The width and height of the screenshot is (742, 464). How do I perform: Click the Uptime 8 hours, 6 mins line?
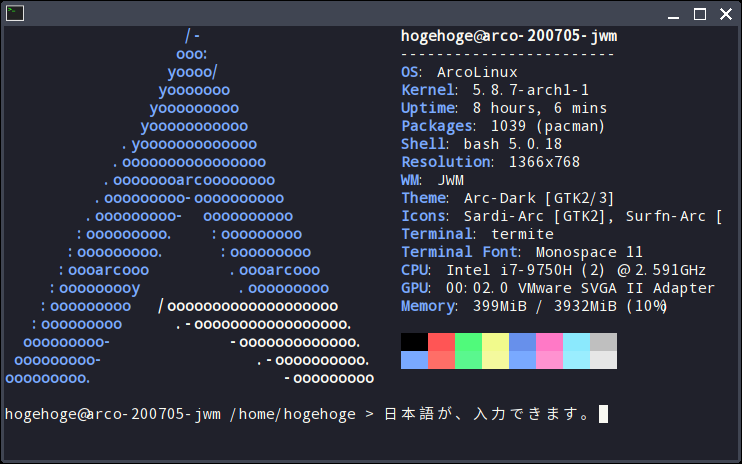(x=504, y=108)
